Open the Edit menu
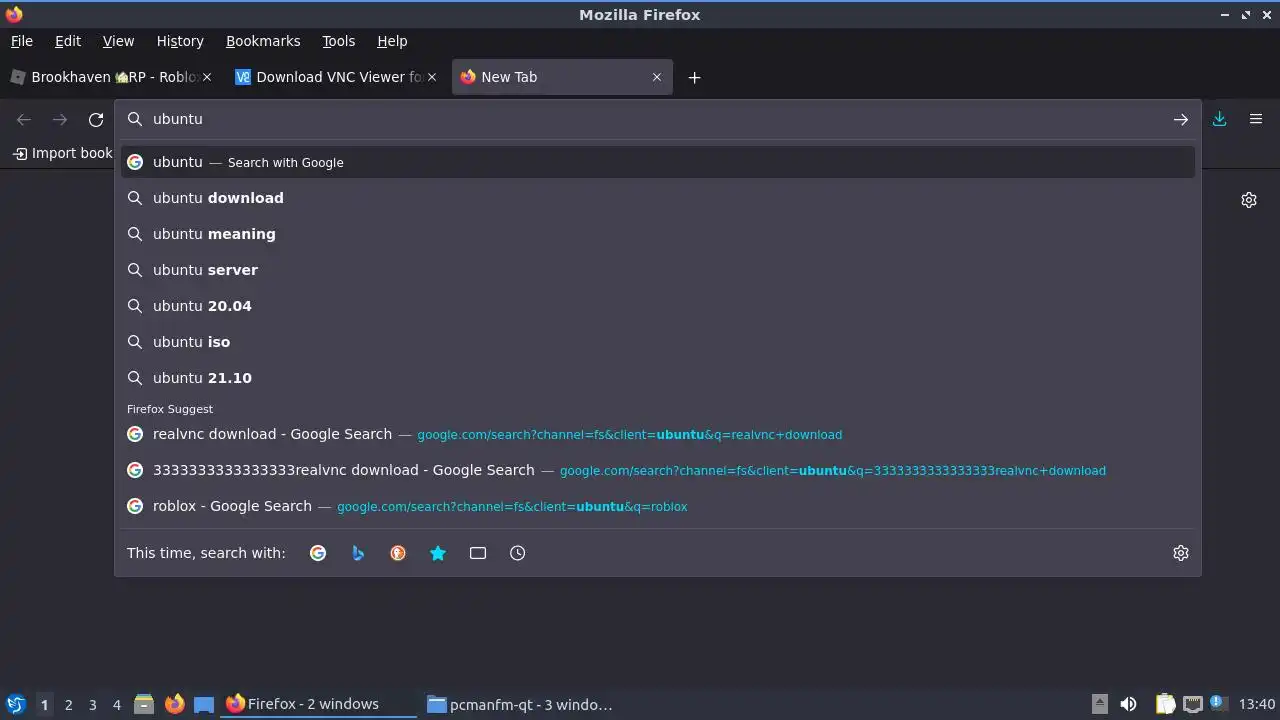 click(68, 41)
